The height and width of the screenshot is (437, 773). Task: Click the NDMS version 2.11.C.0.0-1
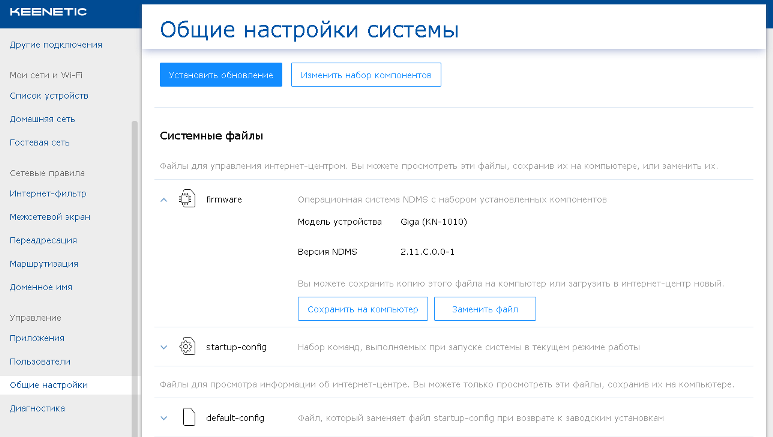427,252
